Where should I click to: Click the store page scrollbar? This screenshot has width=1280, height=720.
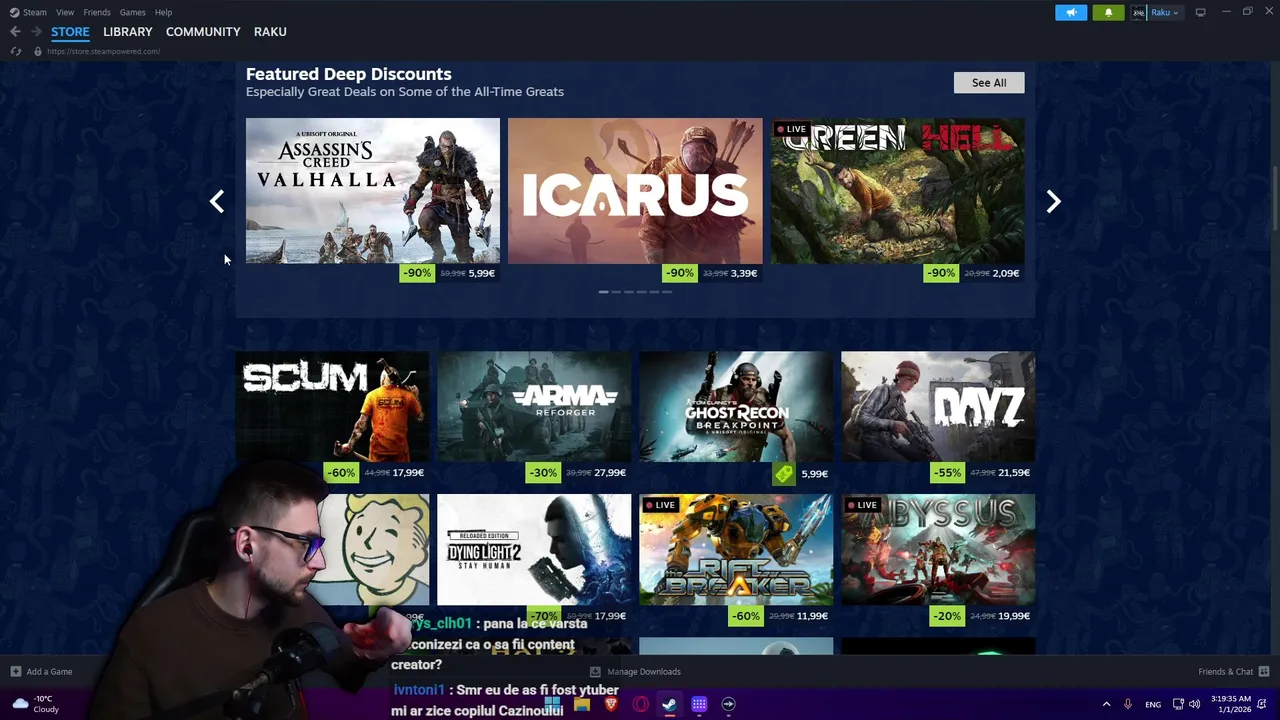point(1274,200)
